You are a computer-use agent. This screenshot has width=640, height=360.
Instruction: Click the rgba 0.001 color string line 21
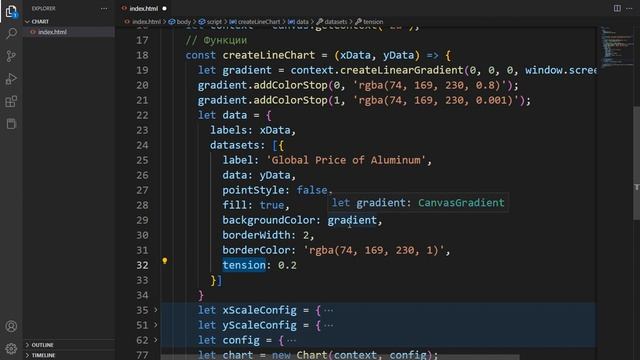click(436, 100)
